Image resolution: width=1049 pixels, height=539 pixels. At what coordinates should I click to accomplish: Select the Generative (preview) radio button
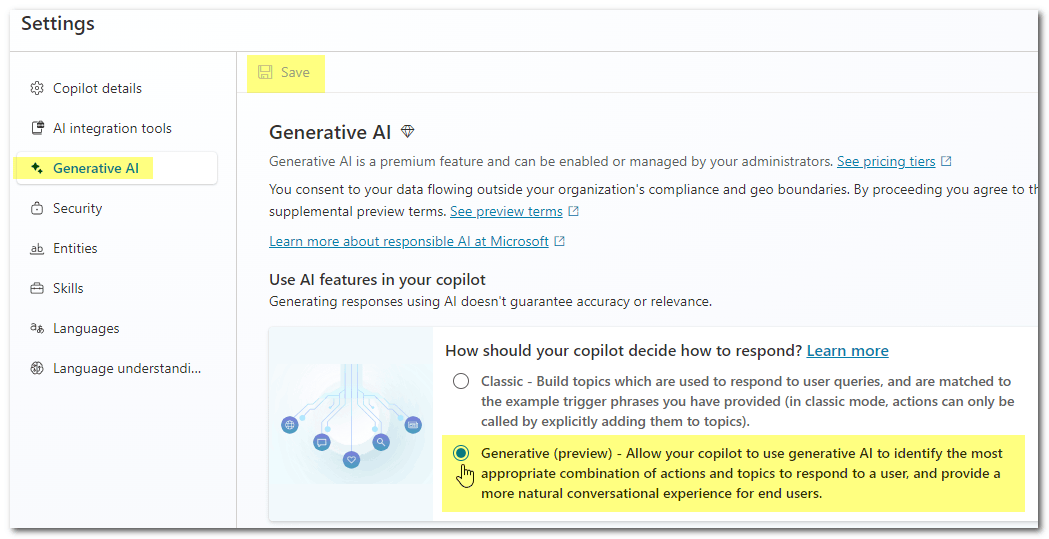pos(460,453)
